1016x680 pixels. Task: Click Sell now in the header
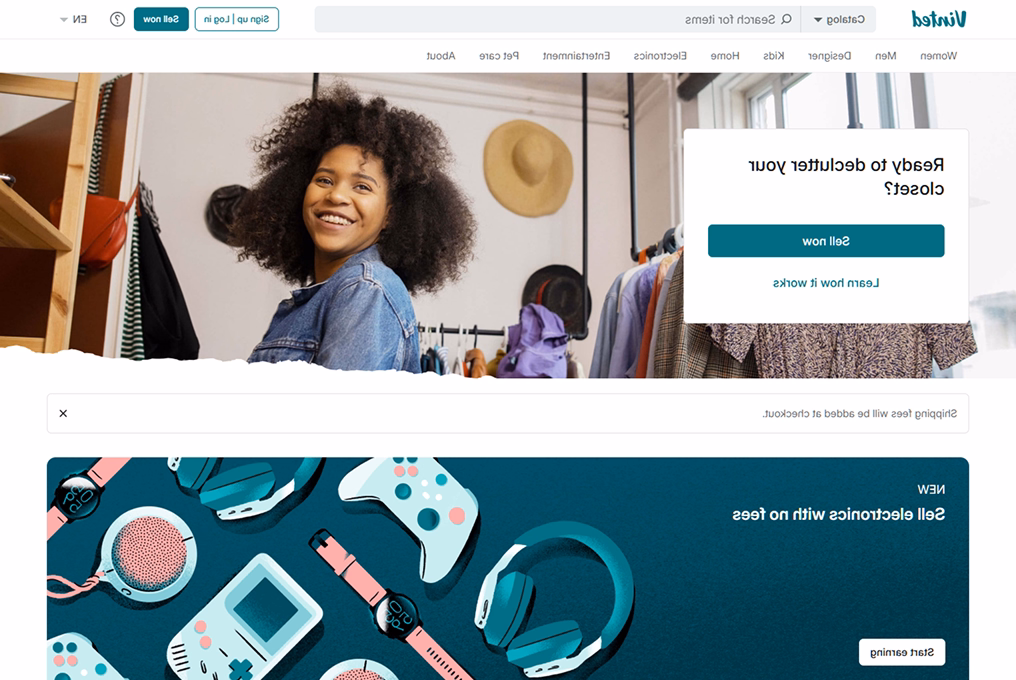161,19
